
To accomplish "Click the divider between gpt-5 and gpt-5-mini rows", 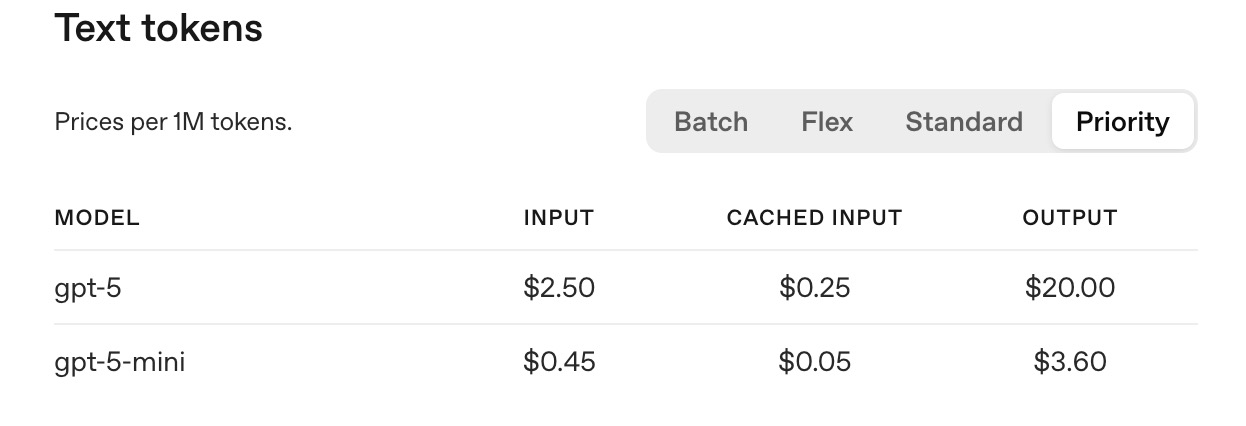I will (625, 324).
